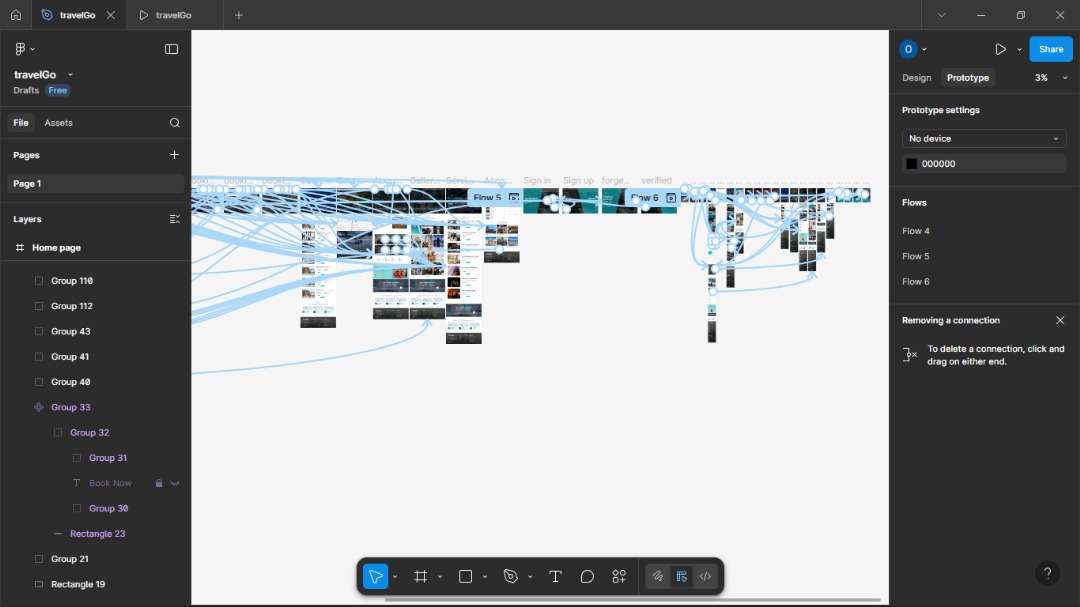Screen dimensions: 1080x607
Task: Open the Actions/components tool
Action: click(x=619, y=577)
